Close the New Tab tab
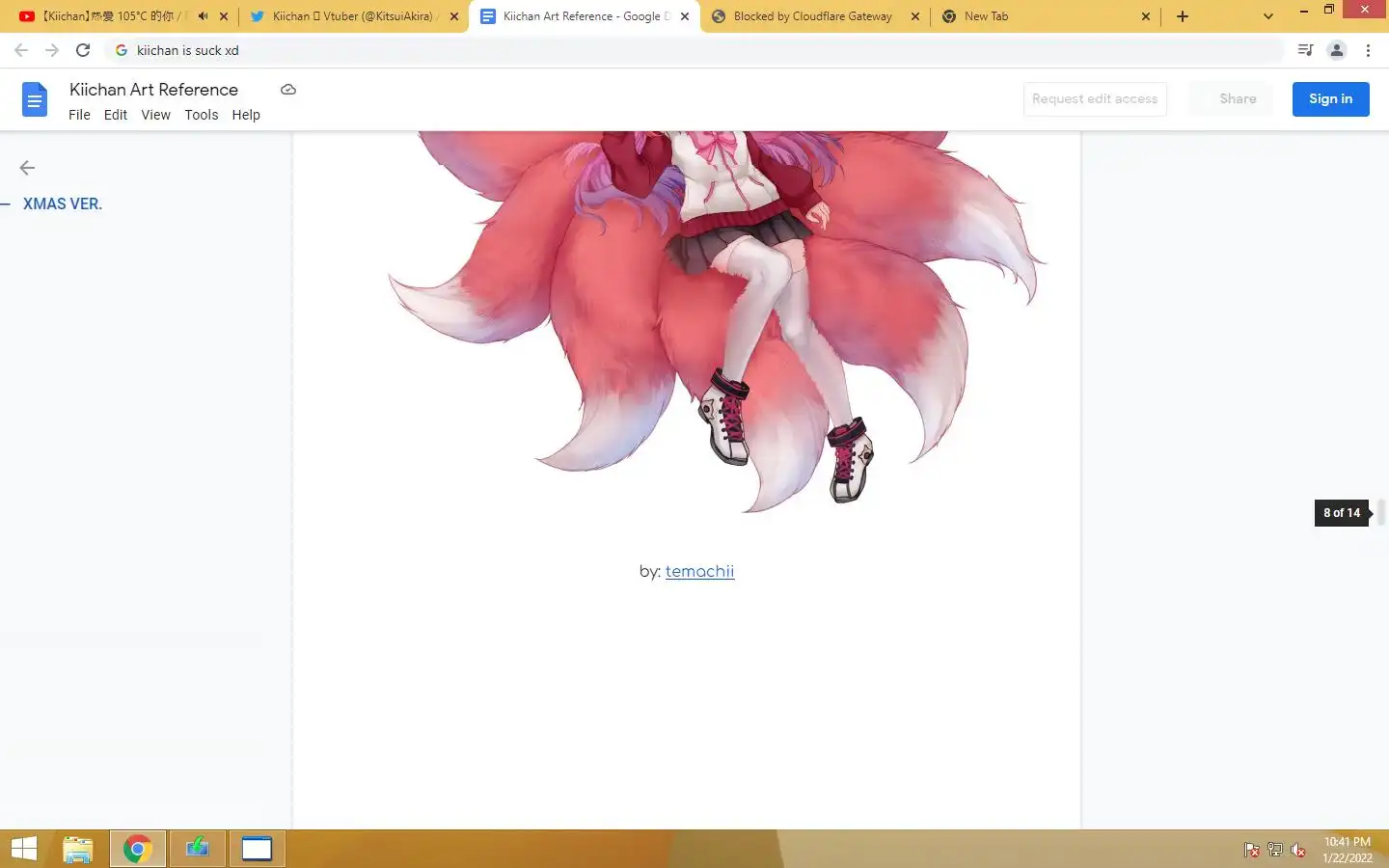The image size is (1389, 868). (1146, 16)
